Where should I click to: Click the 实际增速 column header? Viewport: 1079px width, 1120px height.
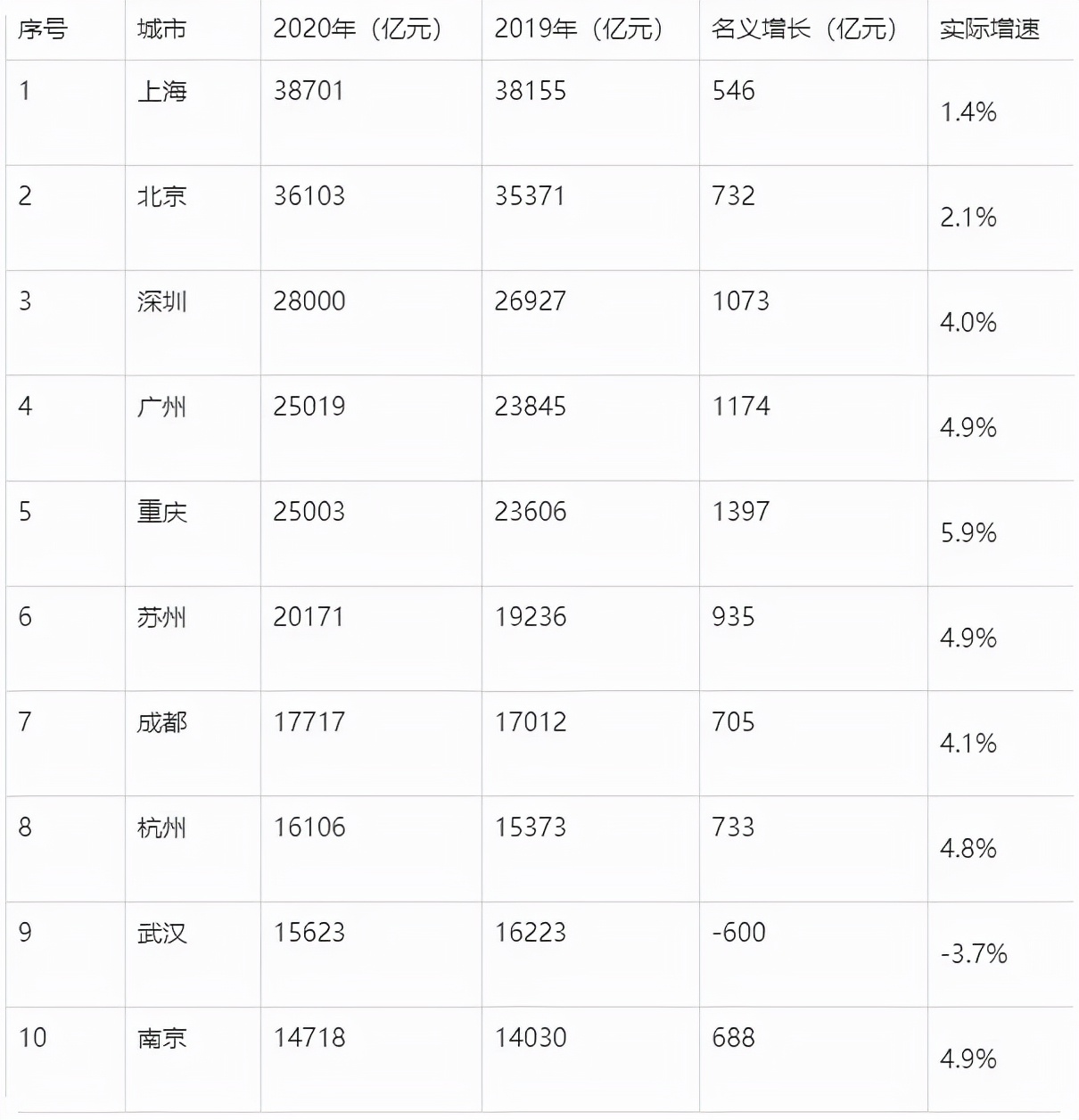pyautogui.click(x=990, y=29)
